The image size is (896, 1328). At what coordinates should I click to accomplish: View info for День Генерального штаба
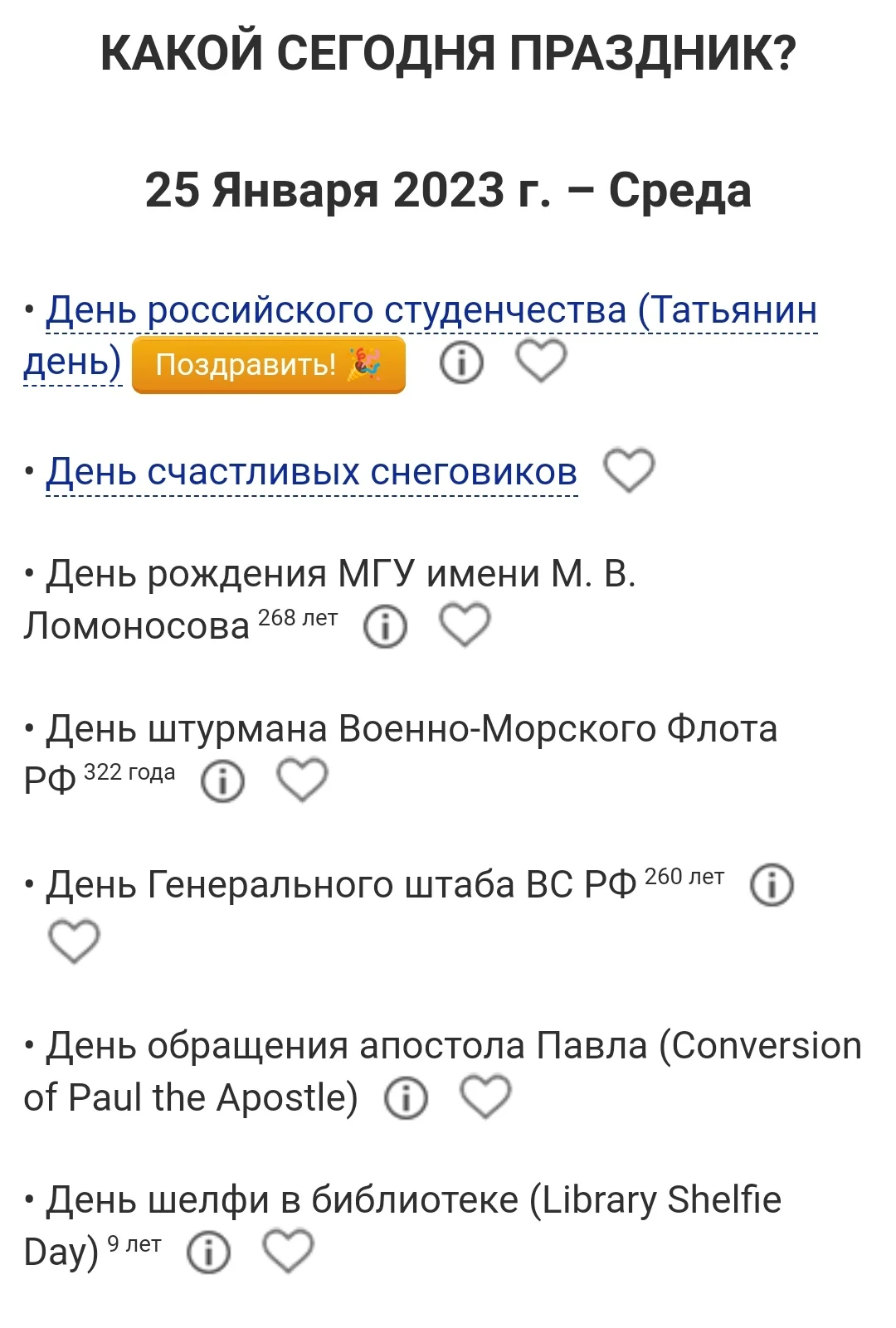pyautogui.click(x=772, y=885)
